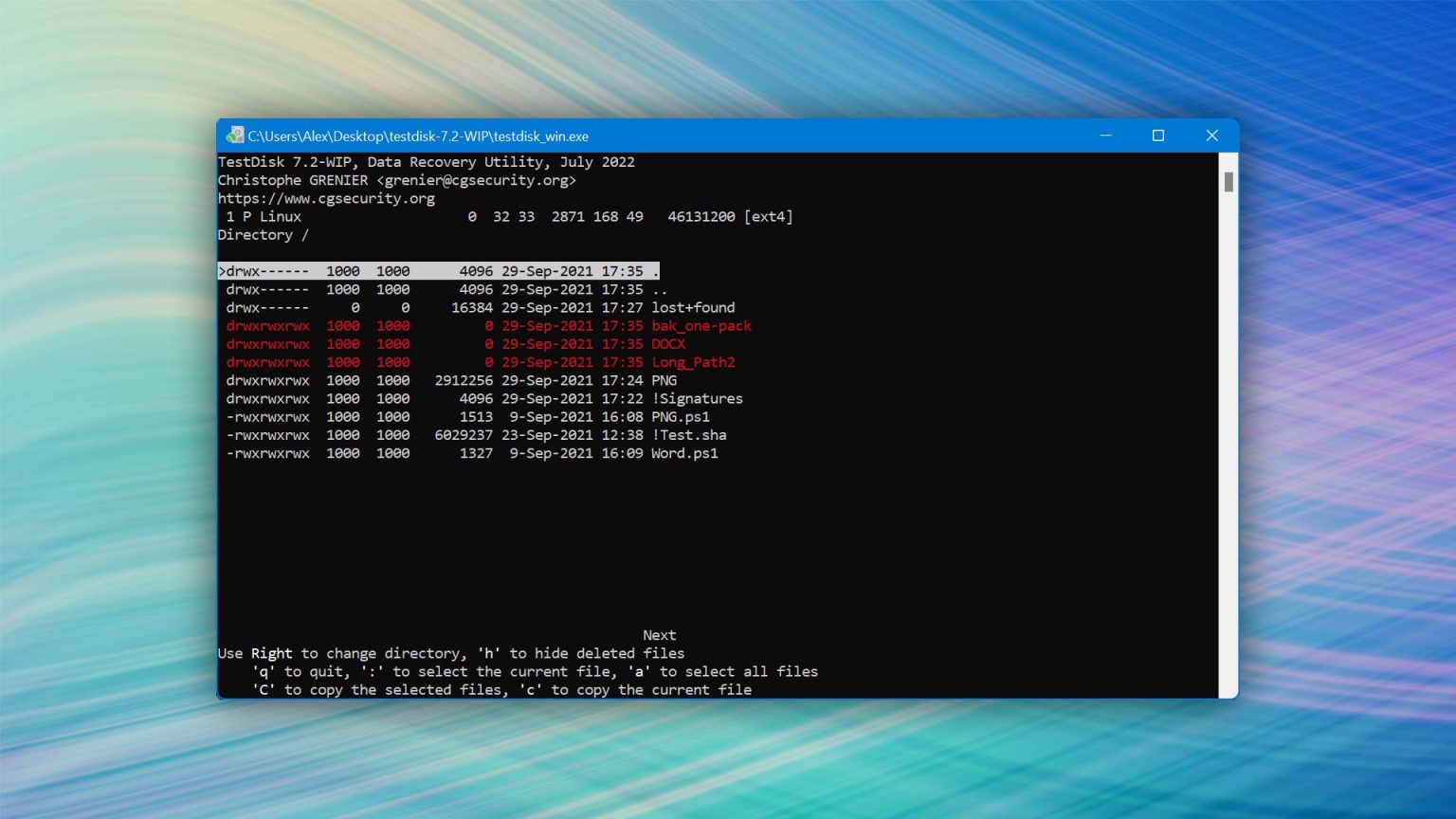Viewport: 1456px width, 819px height.
Task: Click the vertical scrollbar thumb
Action: coord(1228,182)
